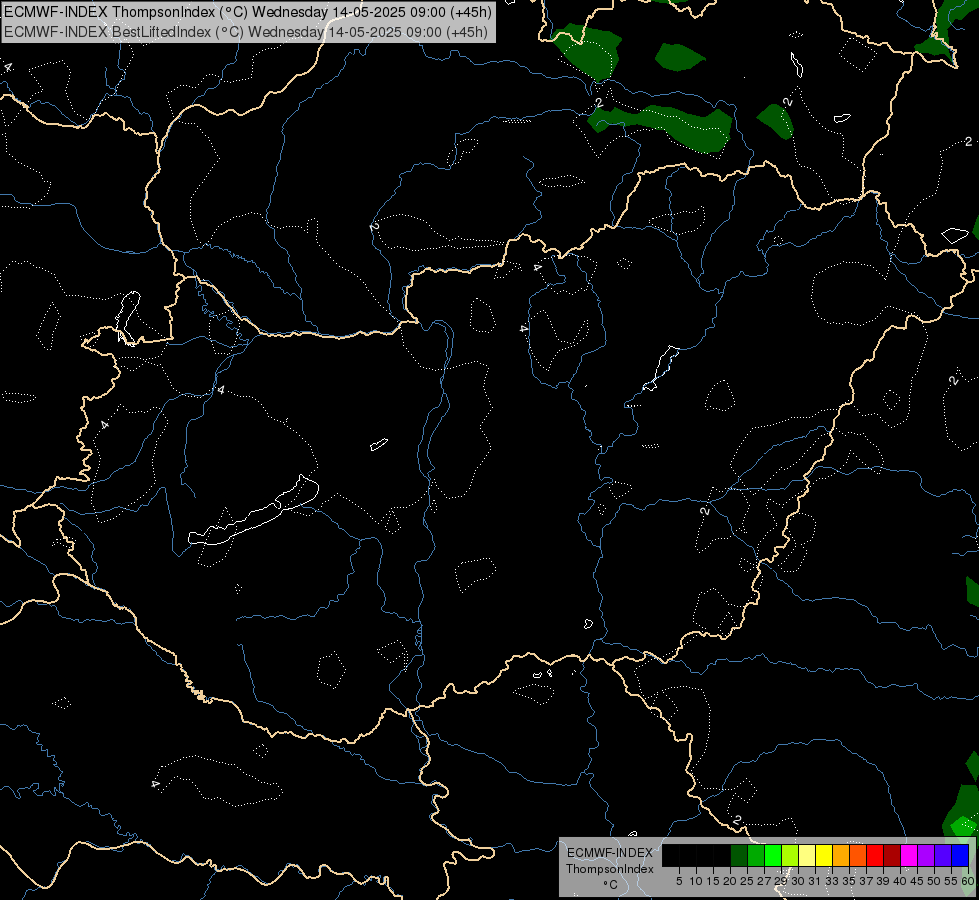Pick the blue 55–60 legend swatch
Screen dimensions: 979x900
tap(960, 855)
